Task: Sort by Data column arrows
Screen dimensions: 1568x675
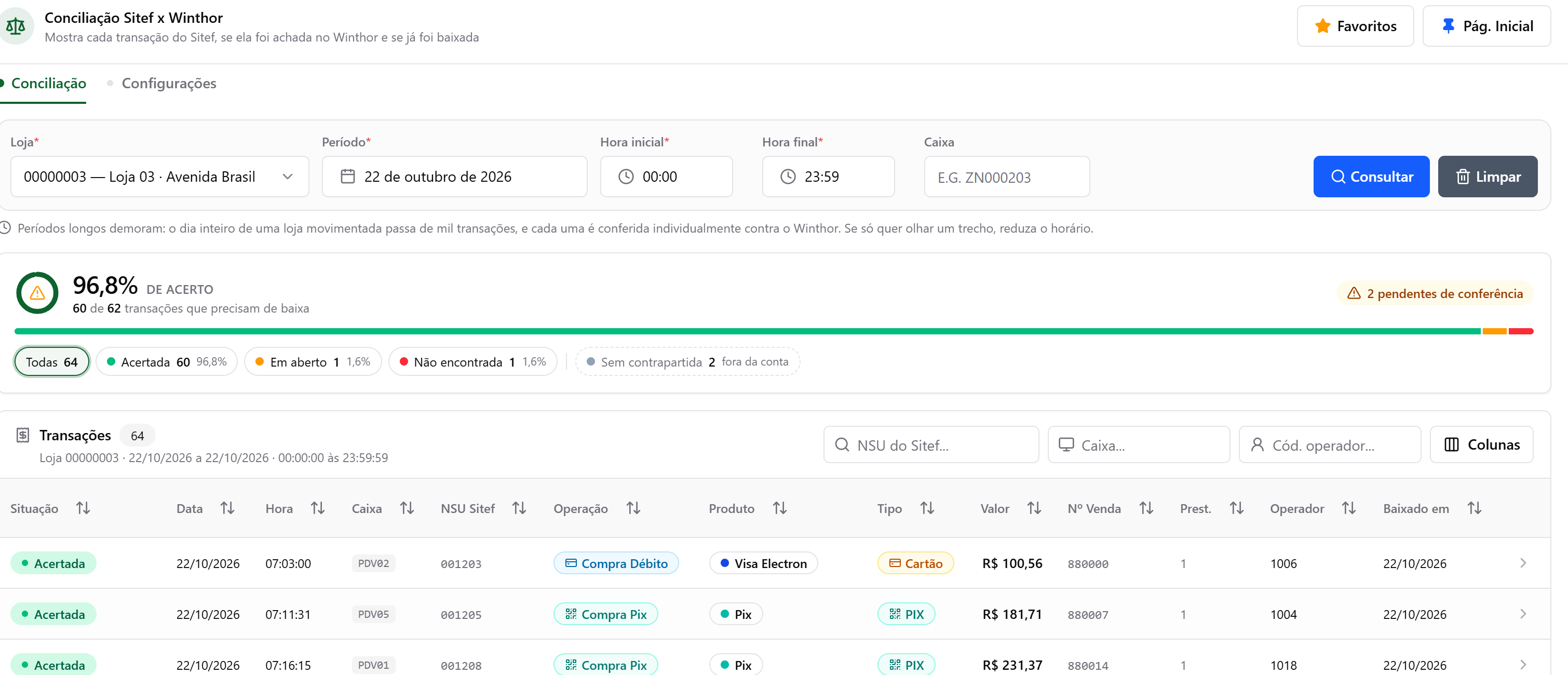Action: (227, 508)
